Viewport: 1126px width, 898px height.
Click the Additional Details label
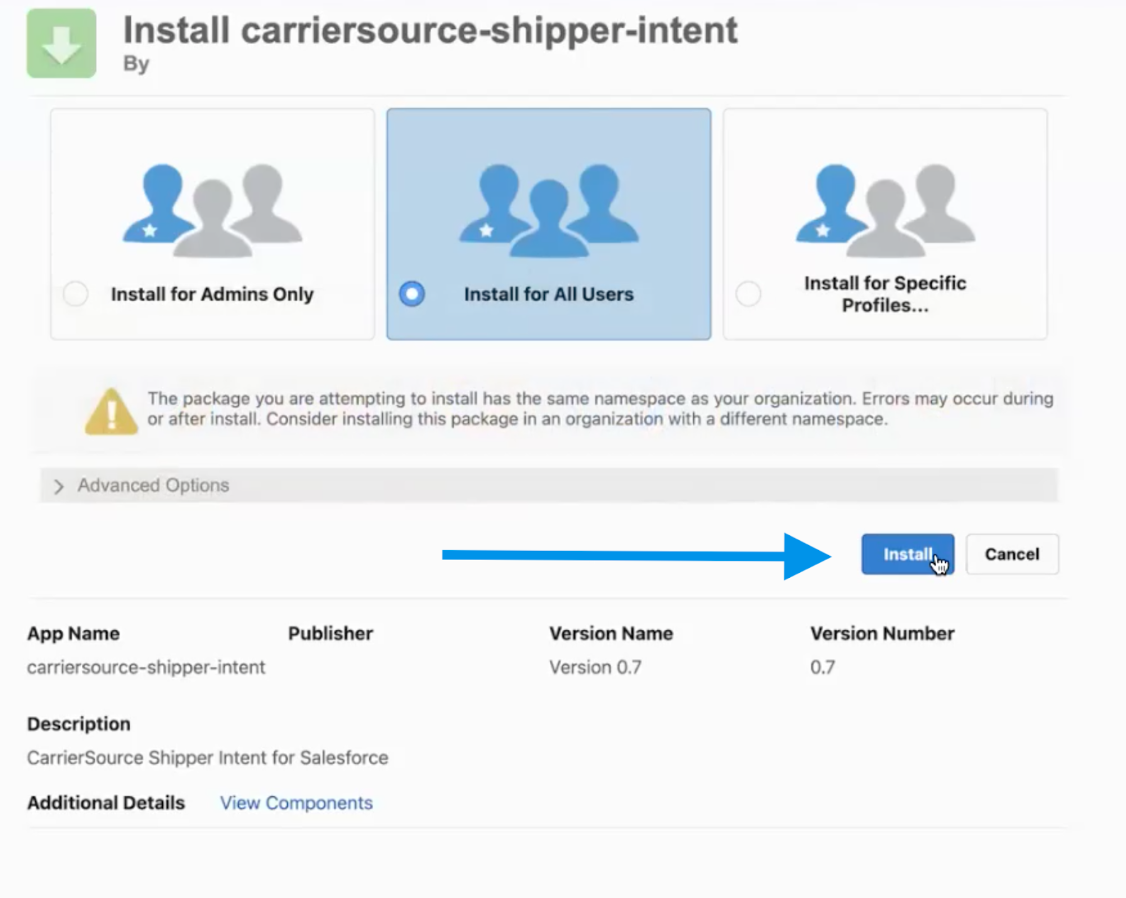tap(106, 803)
